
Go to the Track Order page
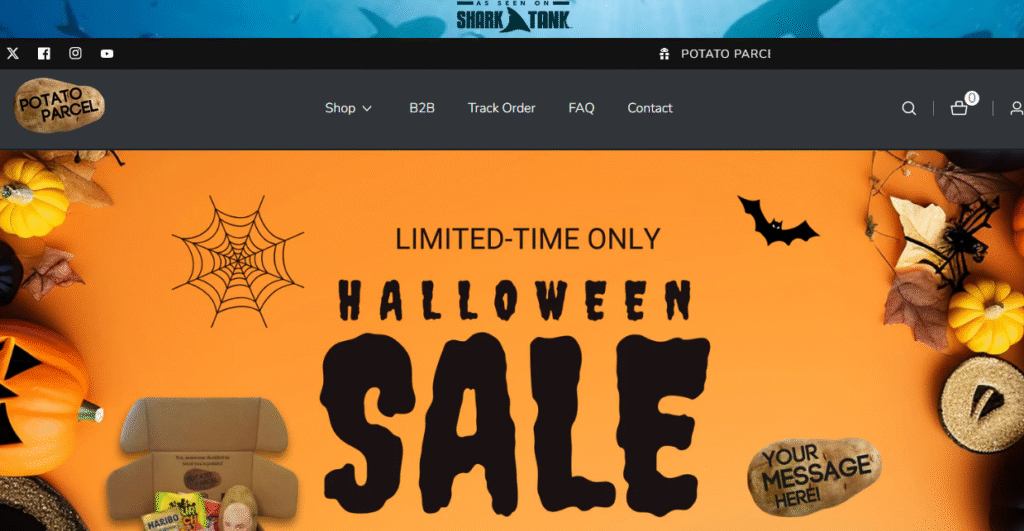pyautogui.click(x=502, y=108)
